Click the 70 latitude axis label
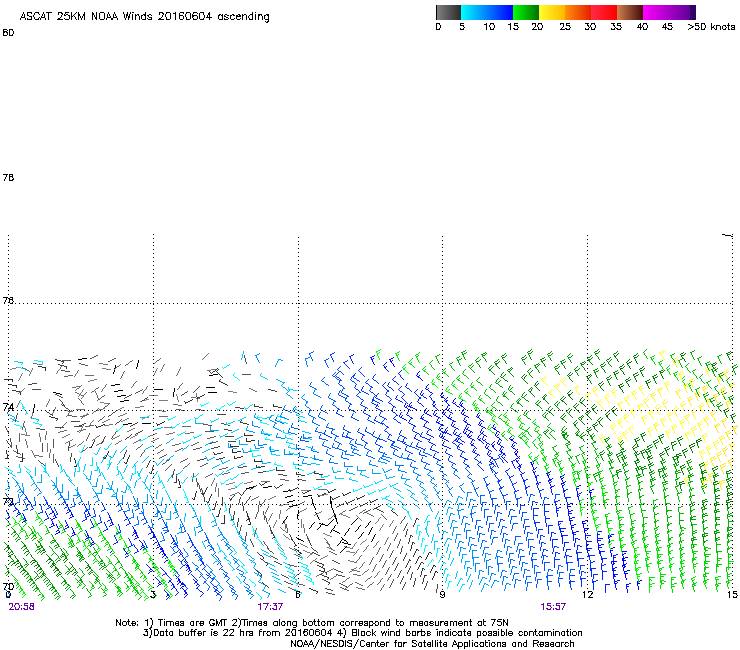This screenshot has height=650, width=740. pyautogui.click(x=8, y=587)
